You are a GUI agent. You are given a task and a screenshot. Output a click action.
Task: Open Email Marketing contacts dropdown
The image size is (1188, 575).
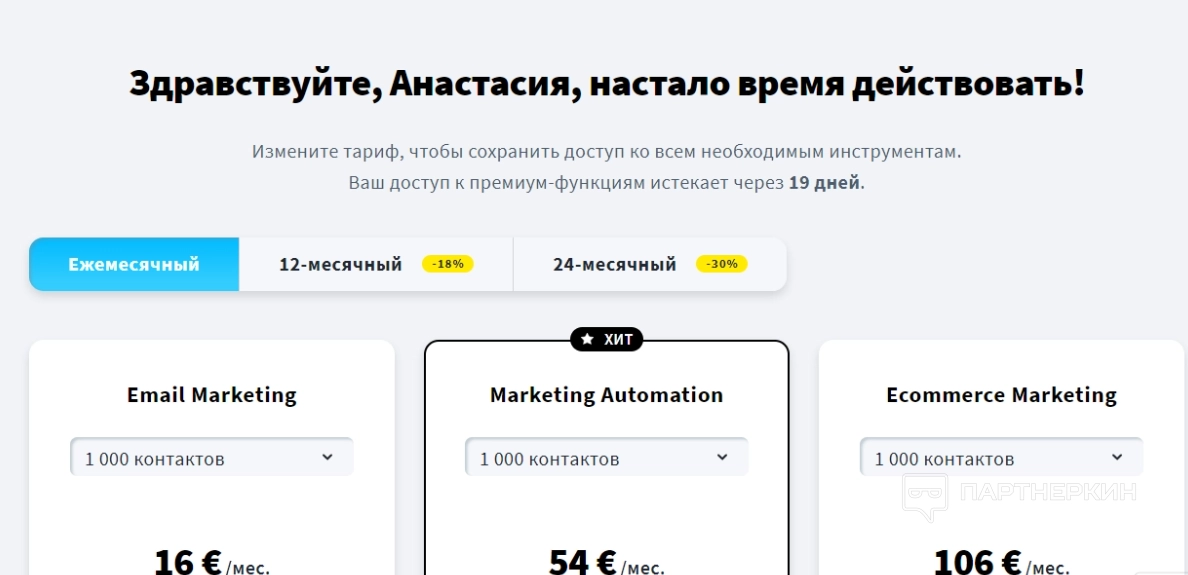coord(211,459)
